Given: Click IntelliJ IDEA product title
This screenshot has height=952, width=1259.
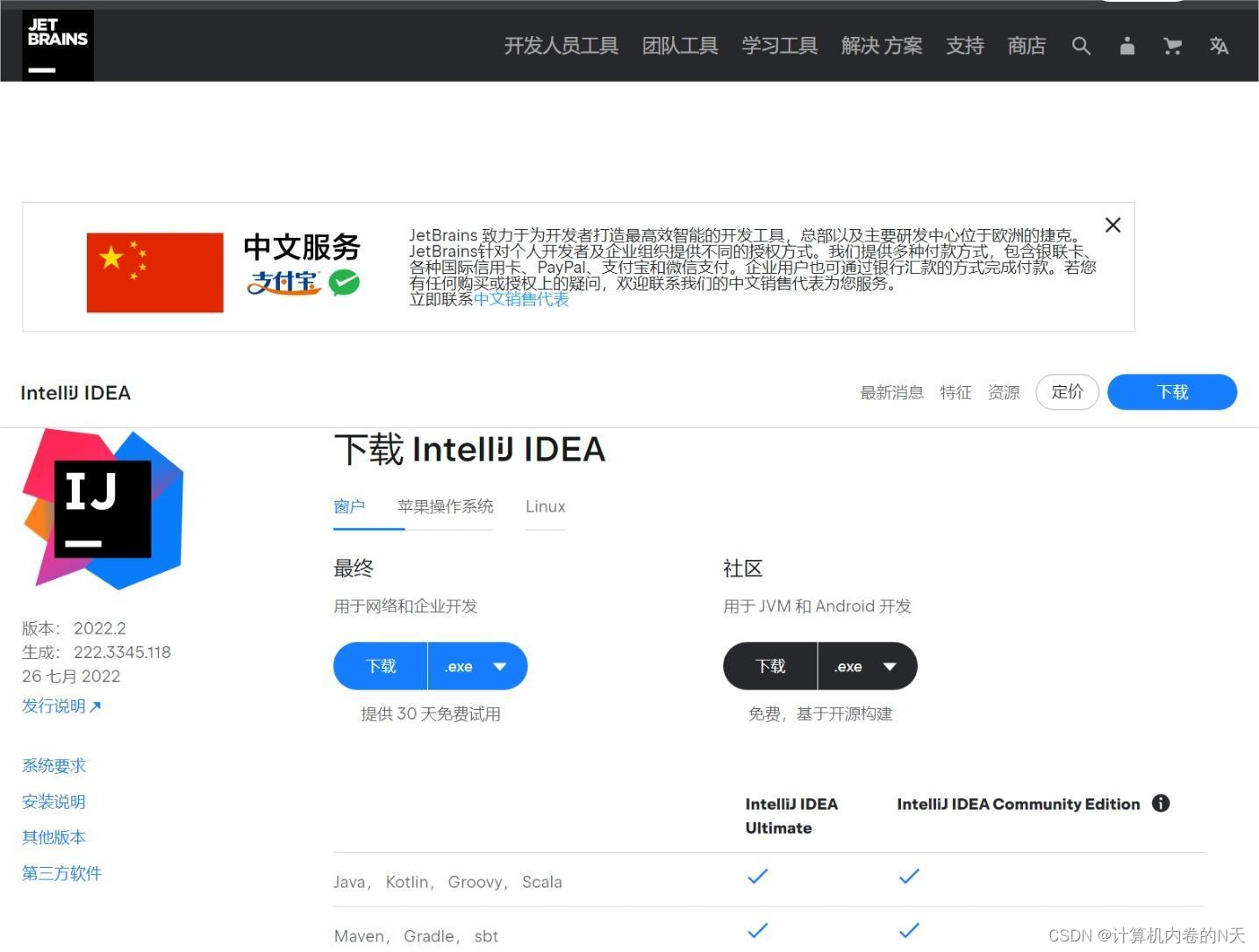Looking at the screenshot, I should (x=75, y=393).
